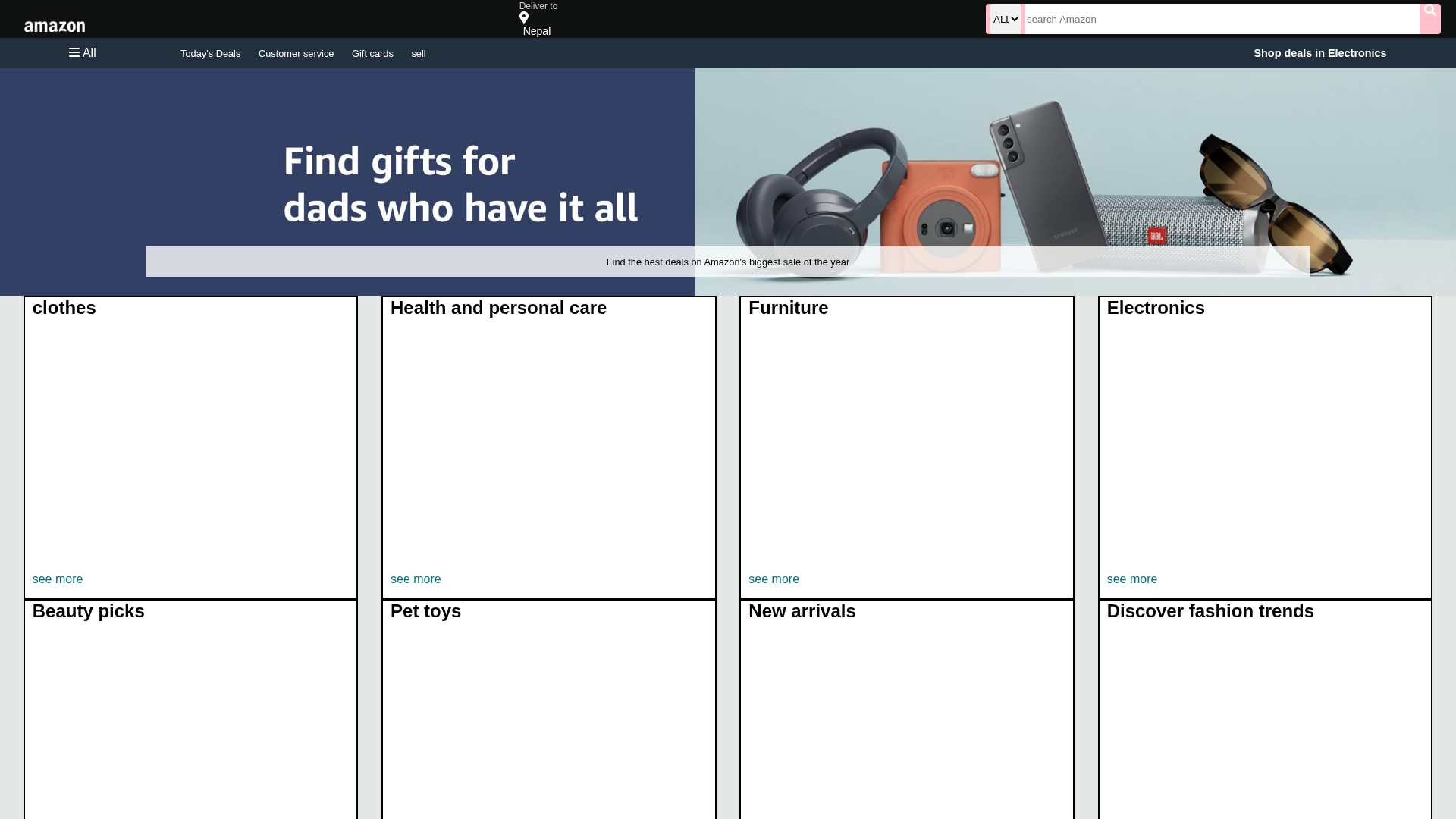Screen dimensions: 1456x819
Task: Click see more under Furniture
Action: pyautogui.click(x=773, y=579)
